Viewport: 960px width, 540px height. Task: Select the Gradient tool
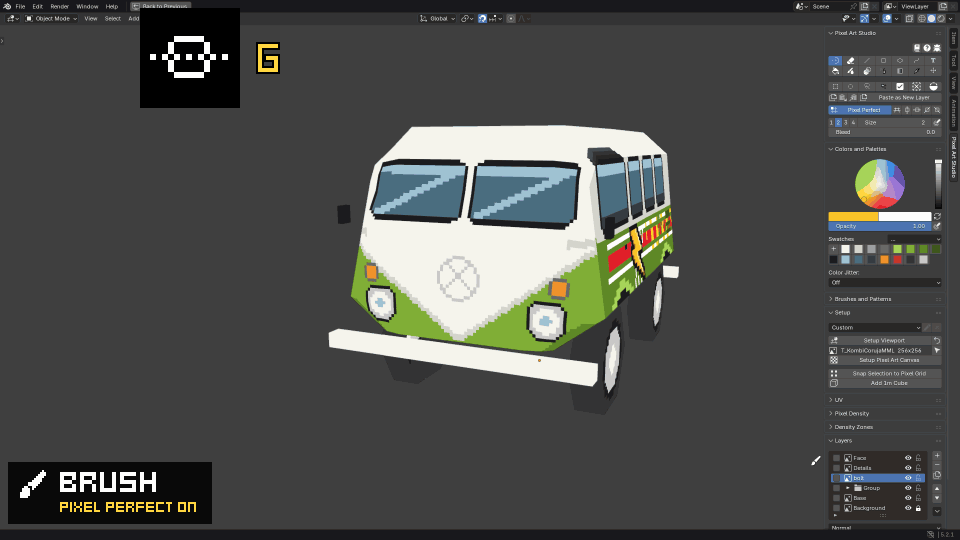(900, 71)
